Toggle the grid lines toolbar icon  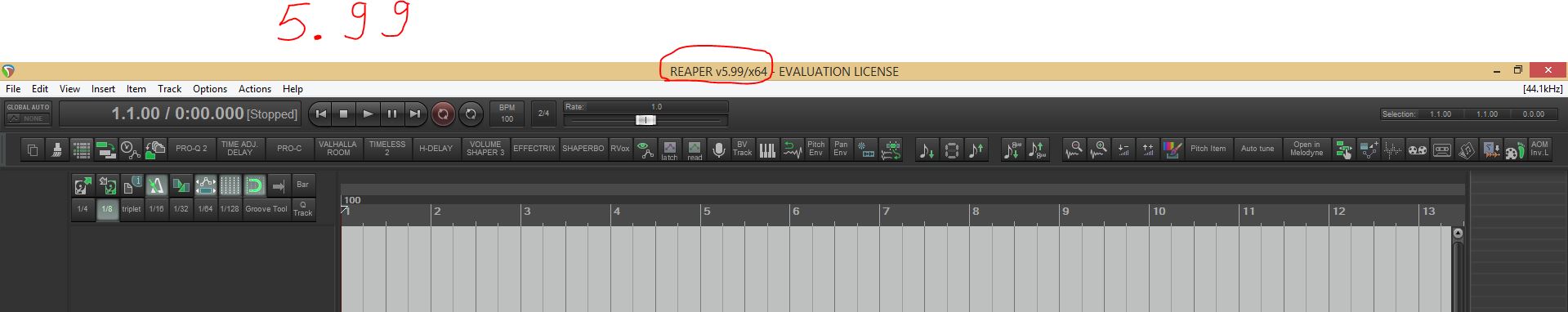[x=82, y=149]
